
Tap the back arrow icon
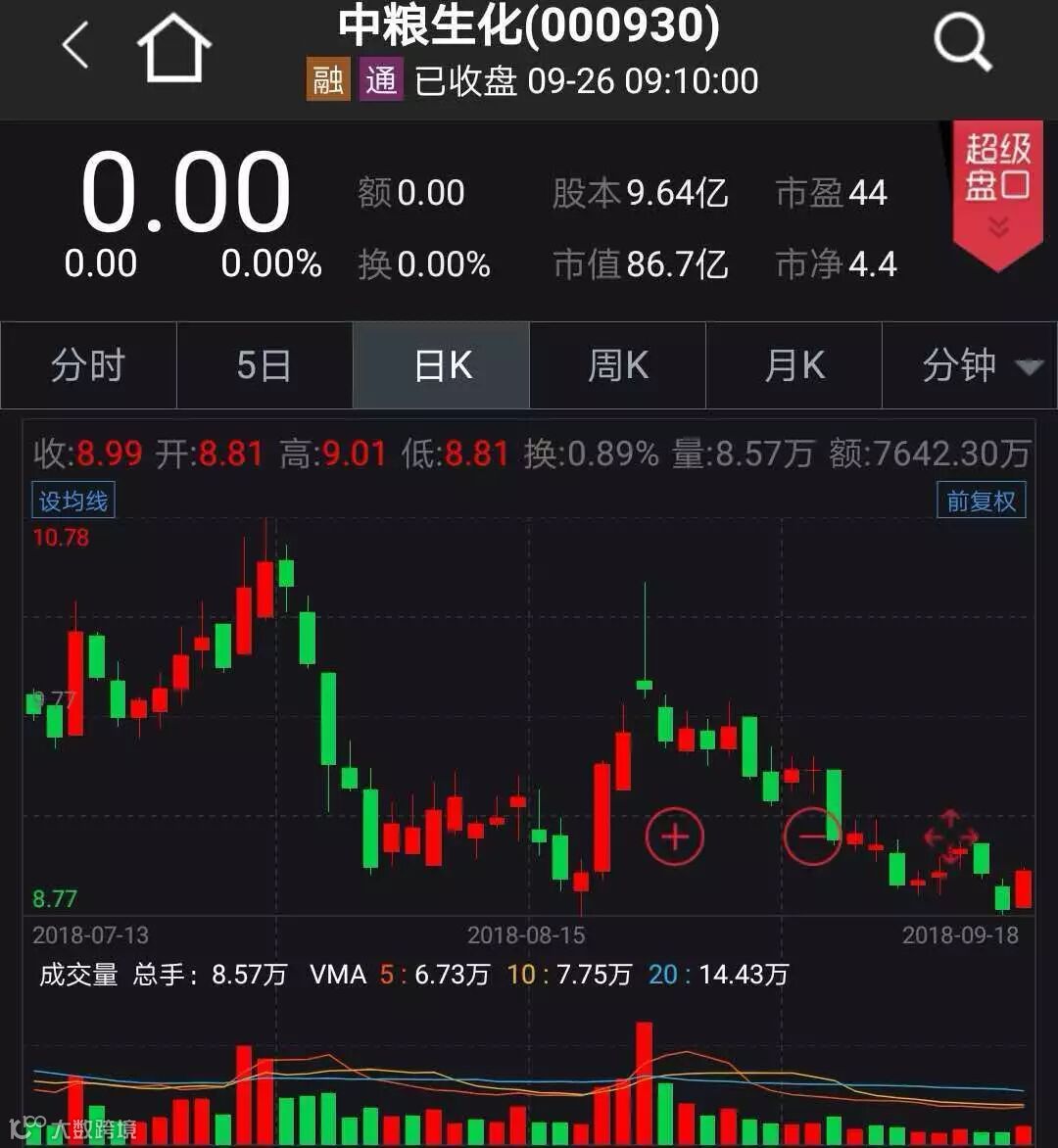(x=75, y=45)
